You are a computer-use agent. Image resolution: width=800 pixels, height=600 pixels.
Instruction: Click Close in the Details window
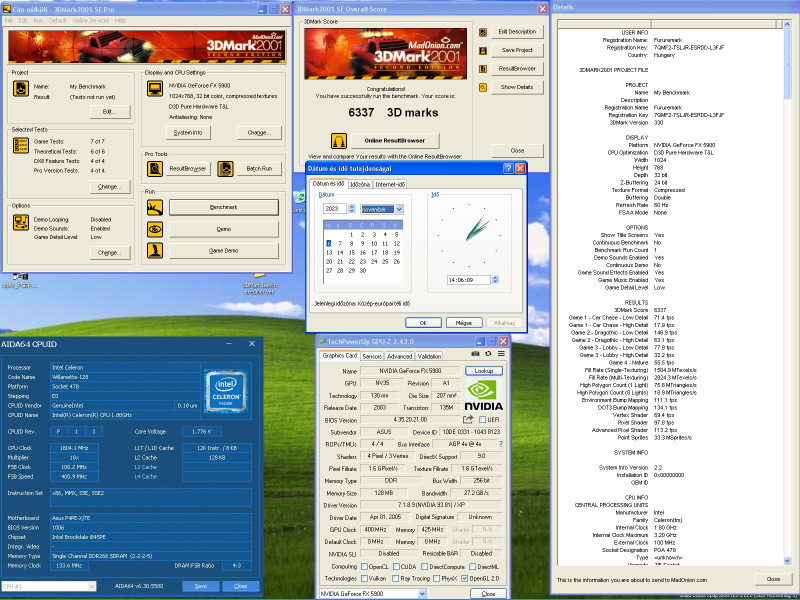pos(773,579)
